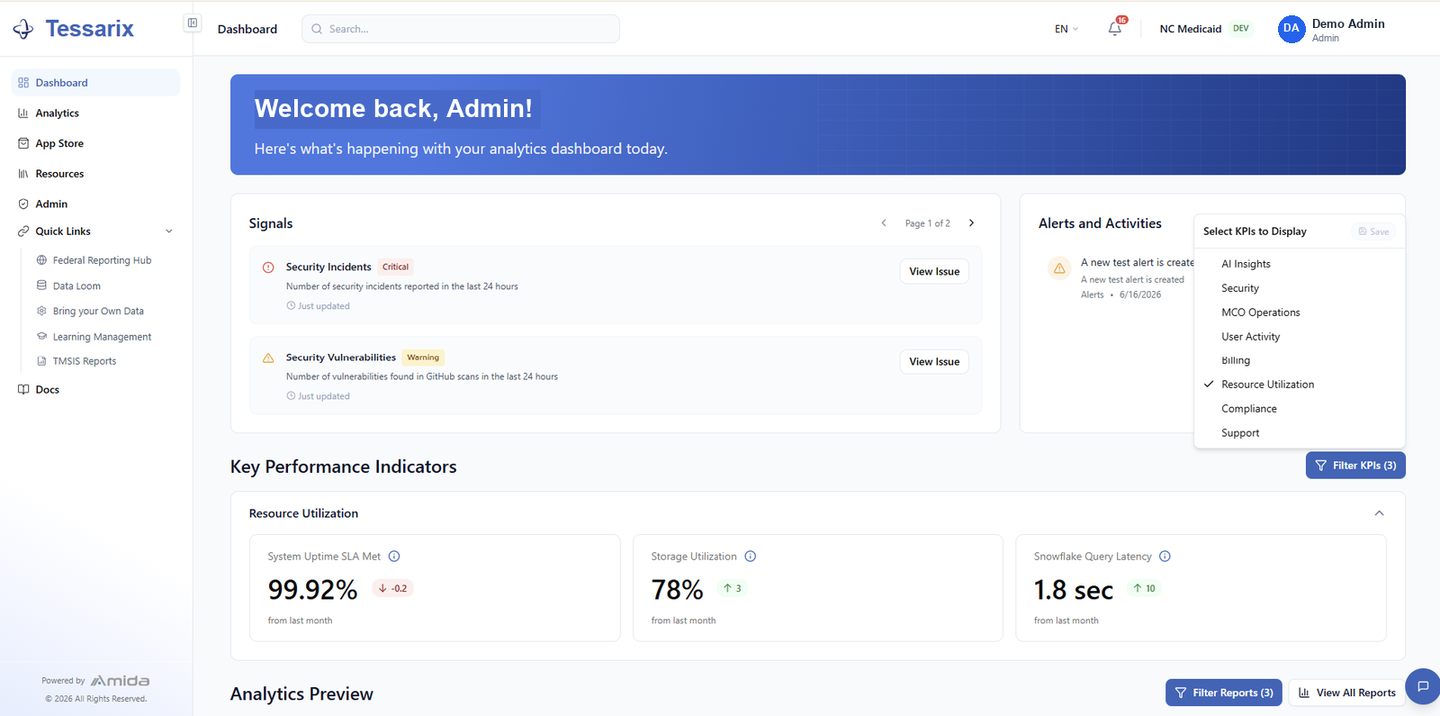Click the test alert warning icon

click(1058, 268)
